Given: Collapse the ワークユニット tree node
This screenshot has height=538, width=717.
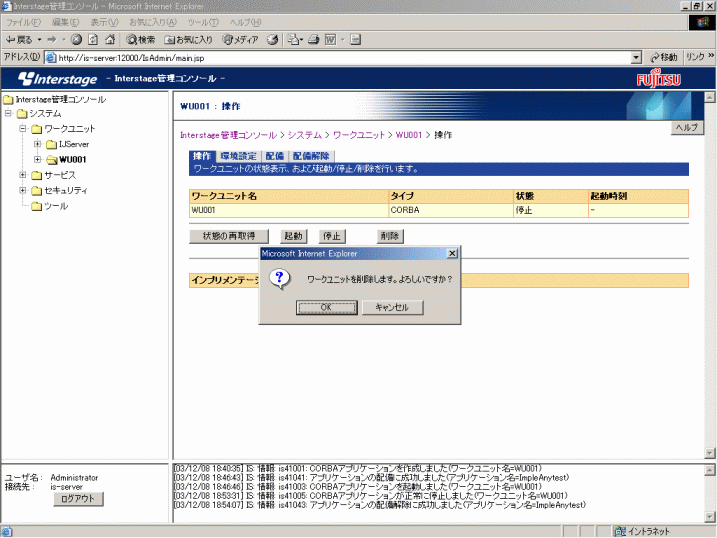Looking at the screenshot, I should pos(22,128).
